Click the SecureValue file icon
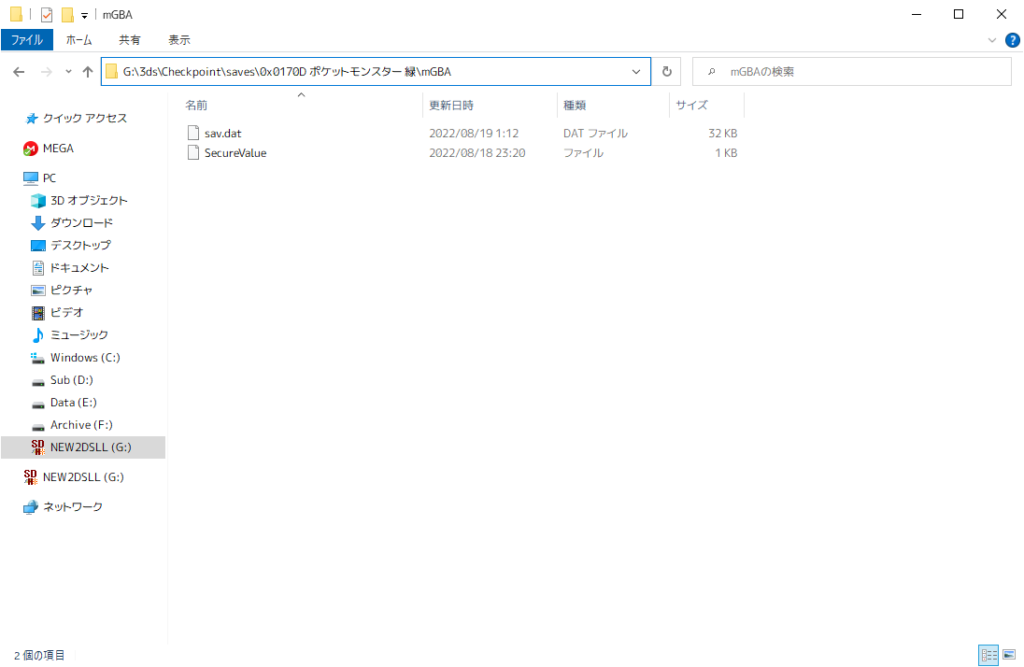1024x667 pixels. 193,153
